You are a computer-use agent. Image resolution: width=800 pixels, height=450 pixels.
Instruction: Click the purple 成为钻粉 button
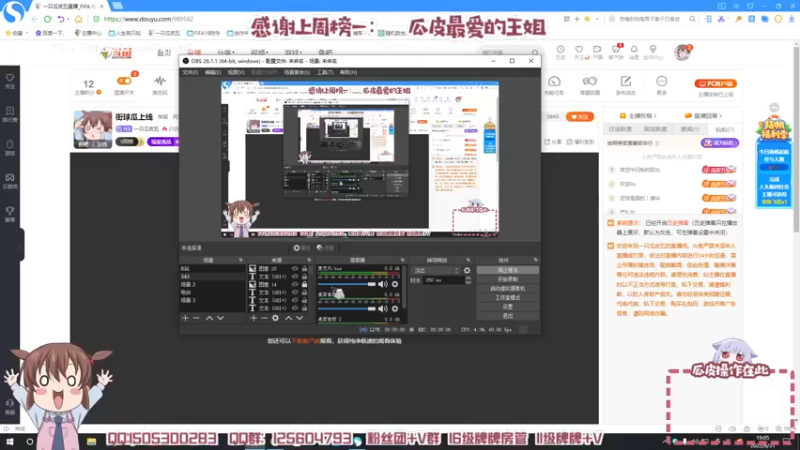[x=719, y=143]
